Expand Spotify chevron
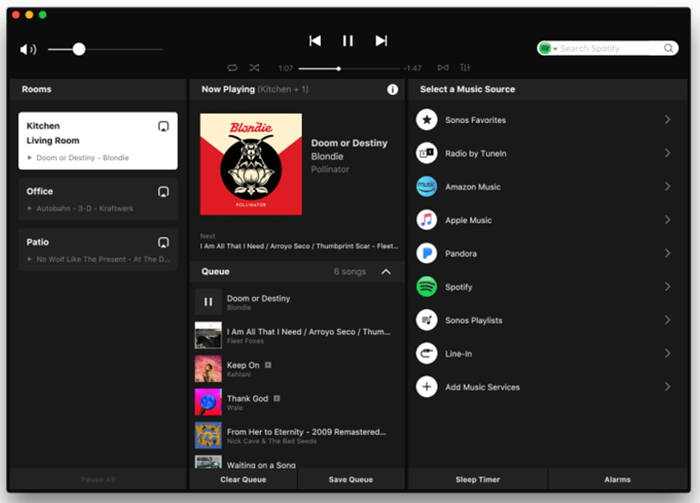The width and height of the screenshot is (700, 503). 667,287
